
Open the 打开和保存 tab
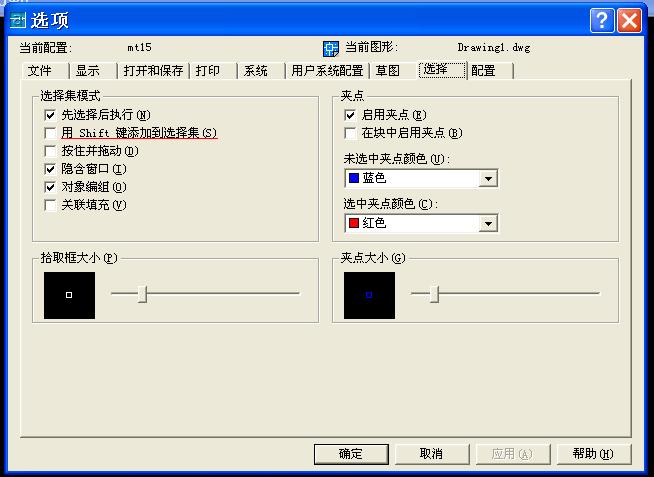click(153, 70)
